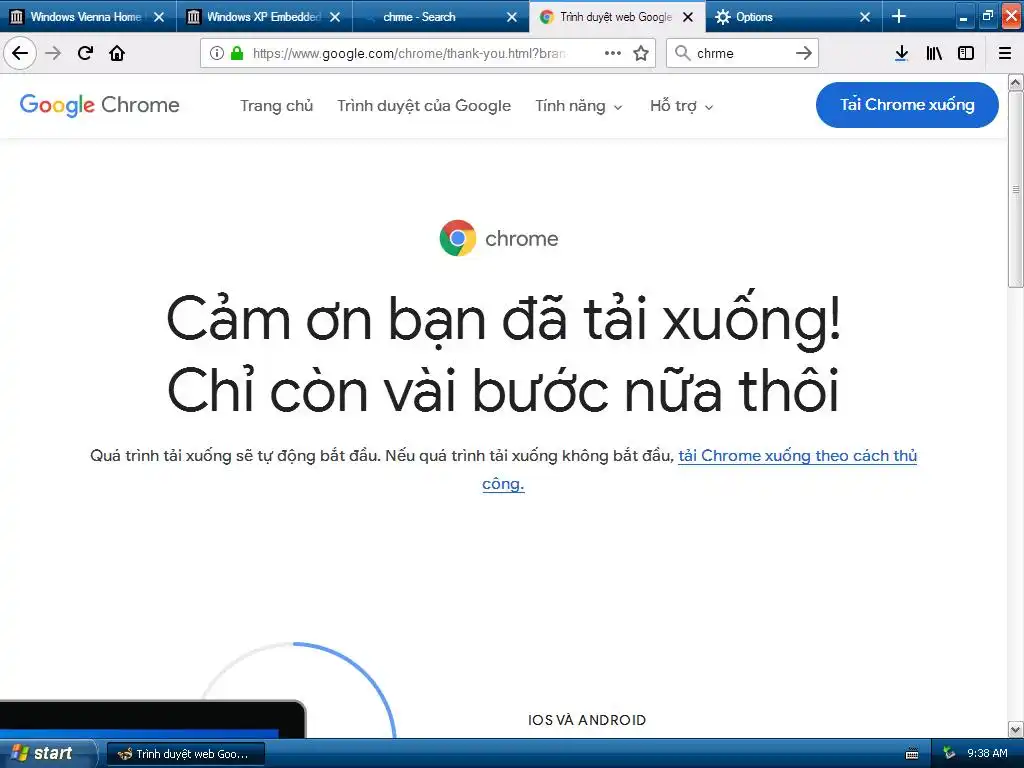The height and width of the screenshot is (768, 1024).
Task: Open the Library bookshelf icon
Action: tap(934, 53)
